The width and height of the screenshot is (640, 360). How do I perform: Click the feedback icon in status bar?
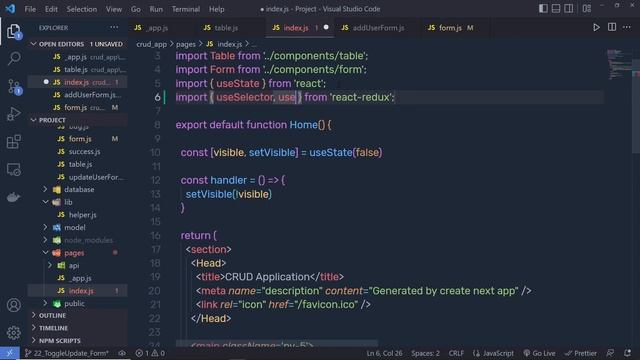(611, 353)
